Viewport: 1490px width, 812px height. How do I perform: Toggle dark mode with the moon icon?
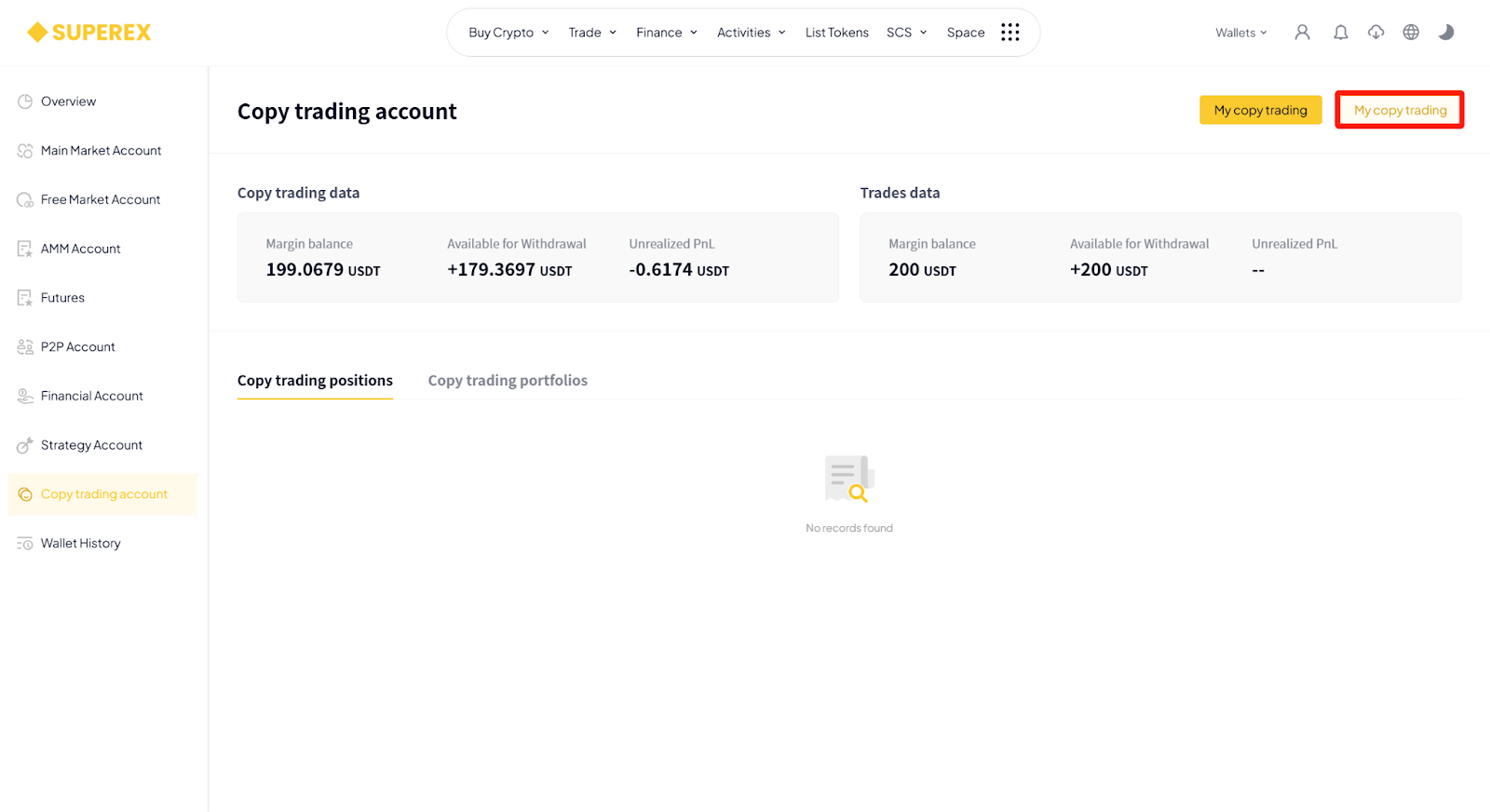(1446, 33)
